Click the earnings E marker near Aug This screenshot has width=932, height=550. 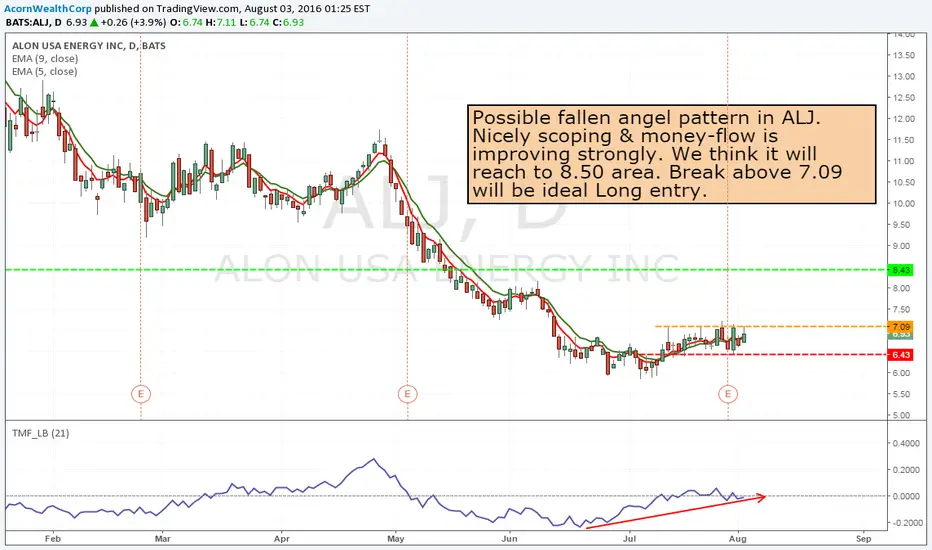tap(728, 394)
